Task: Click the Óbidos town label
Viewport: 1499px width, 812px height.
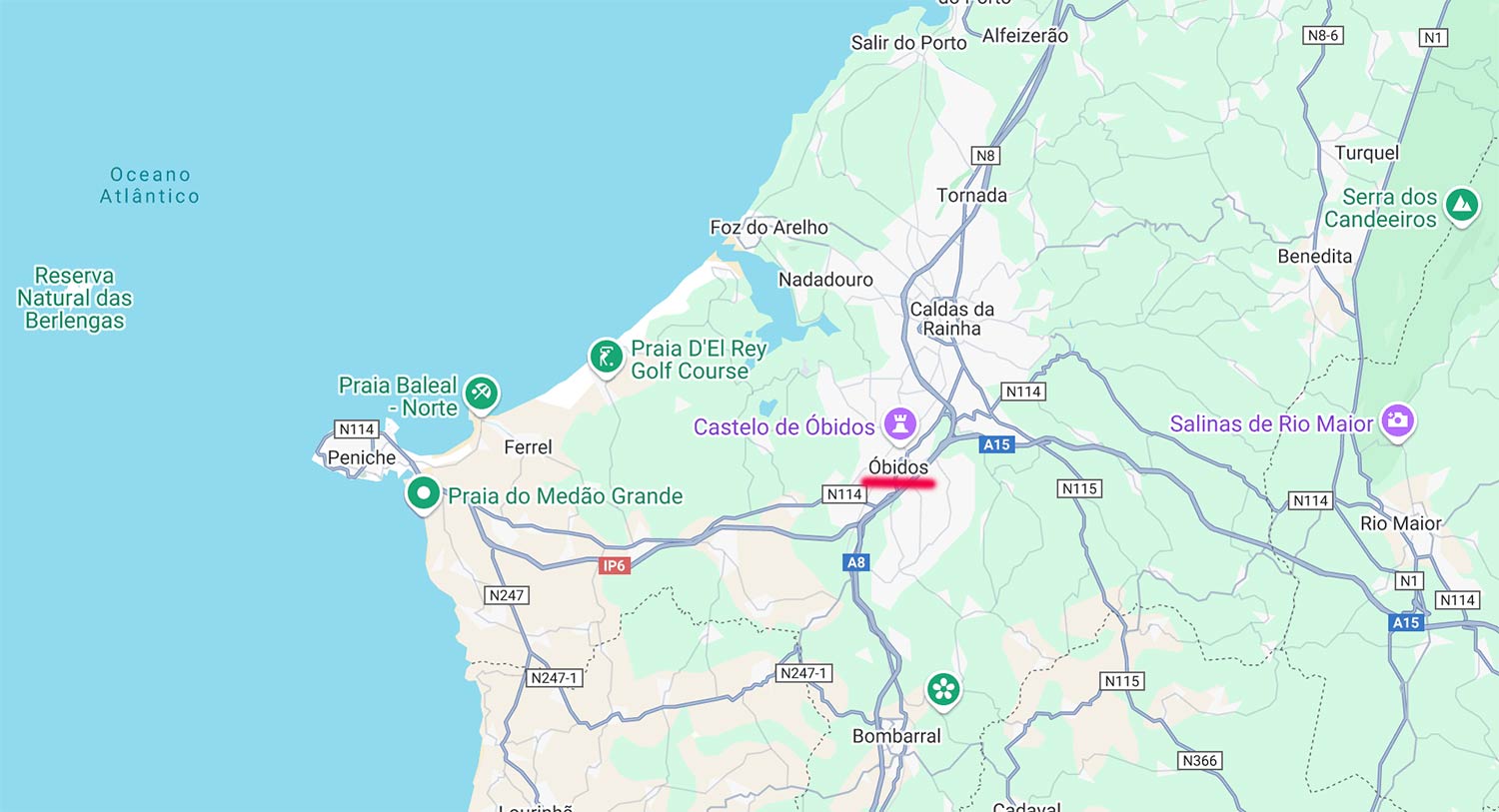Action: (x=898, y=467)
